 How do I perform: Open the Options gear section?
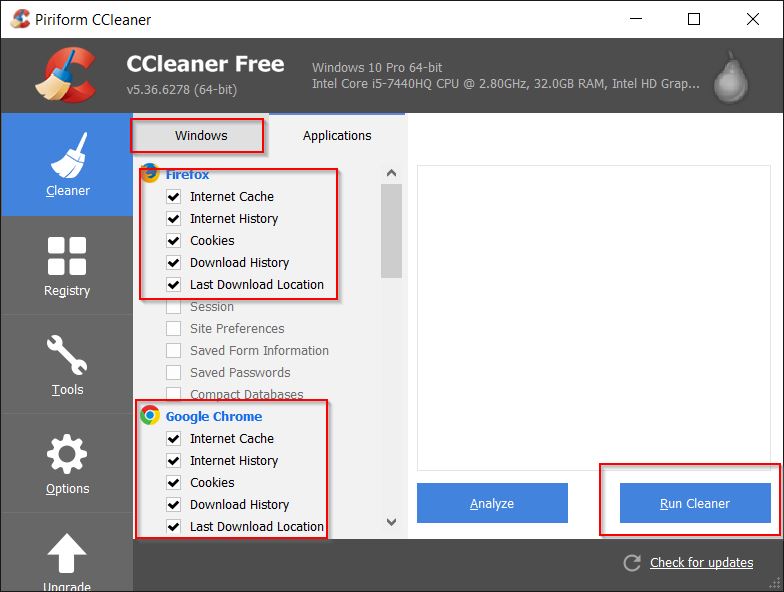click(x=67, y=464)
